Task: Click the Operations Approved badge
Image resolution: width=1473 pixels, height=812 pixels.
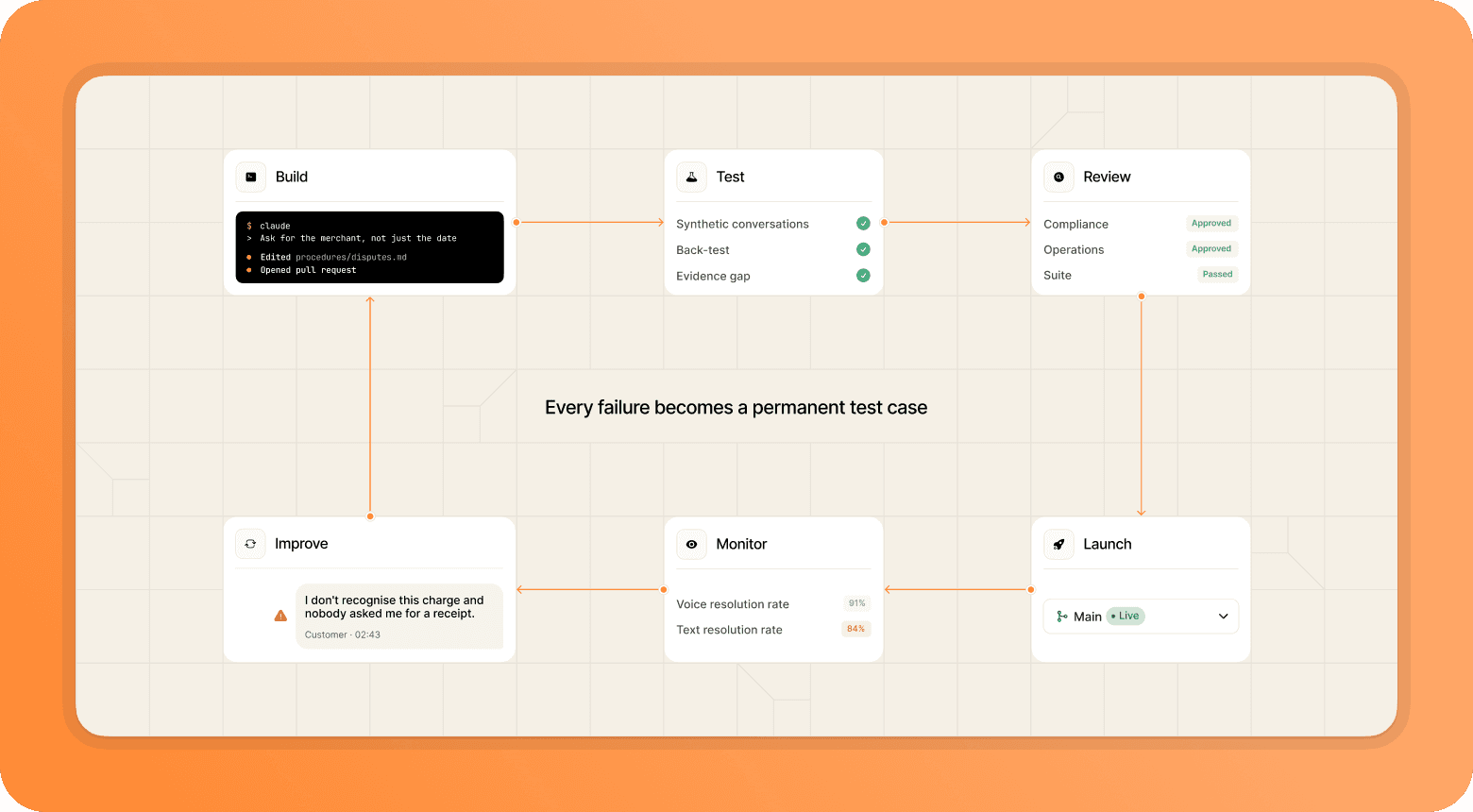Action: [1211, 249]
